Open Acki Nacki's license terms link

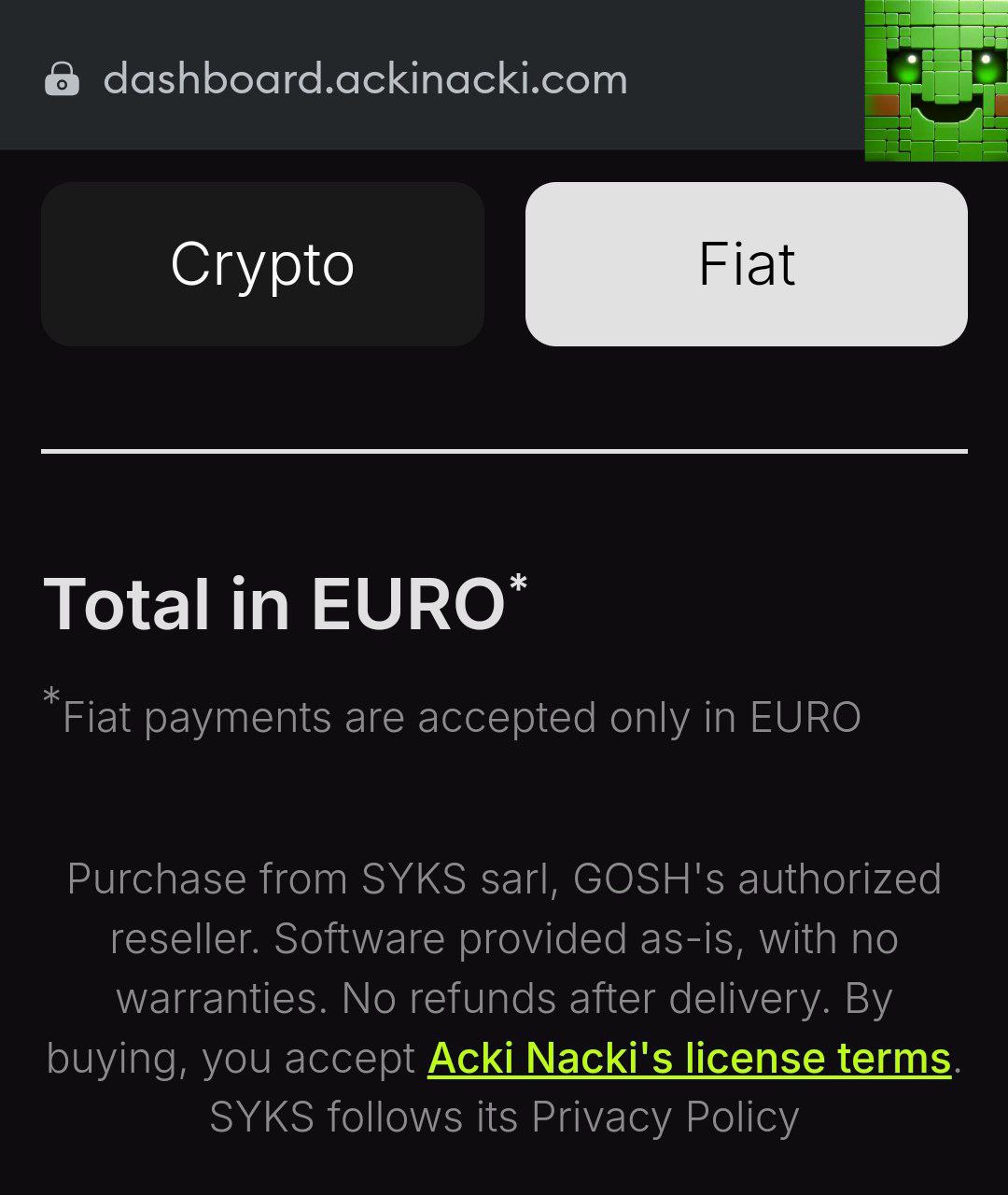click(689, 1058)
